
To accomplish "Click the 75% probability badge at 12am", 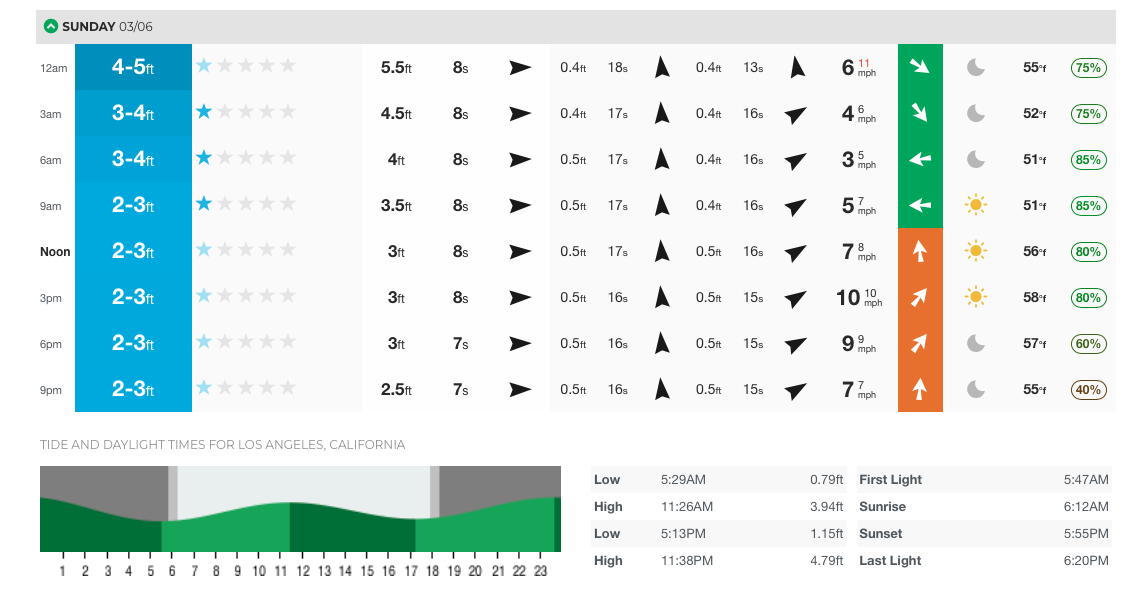I will (1088, 67).
